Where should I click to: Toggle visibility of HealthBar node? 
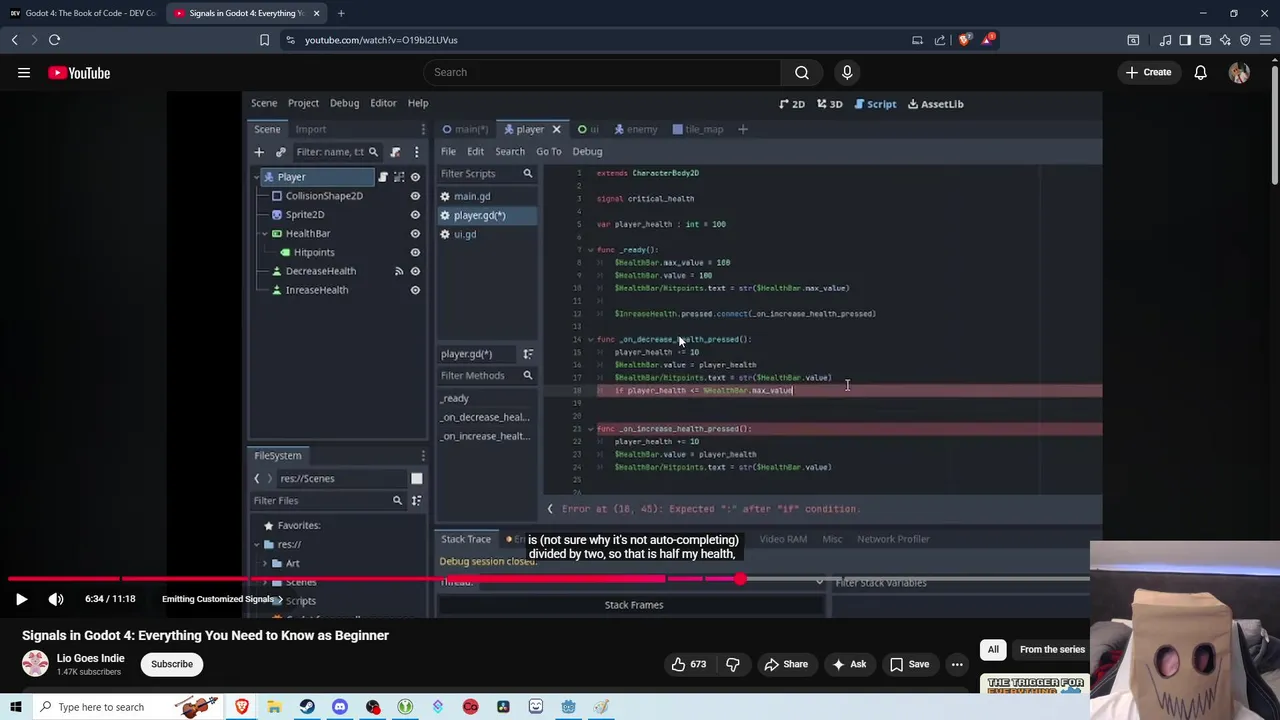click(415, 233)
